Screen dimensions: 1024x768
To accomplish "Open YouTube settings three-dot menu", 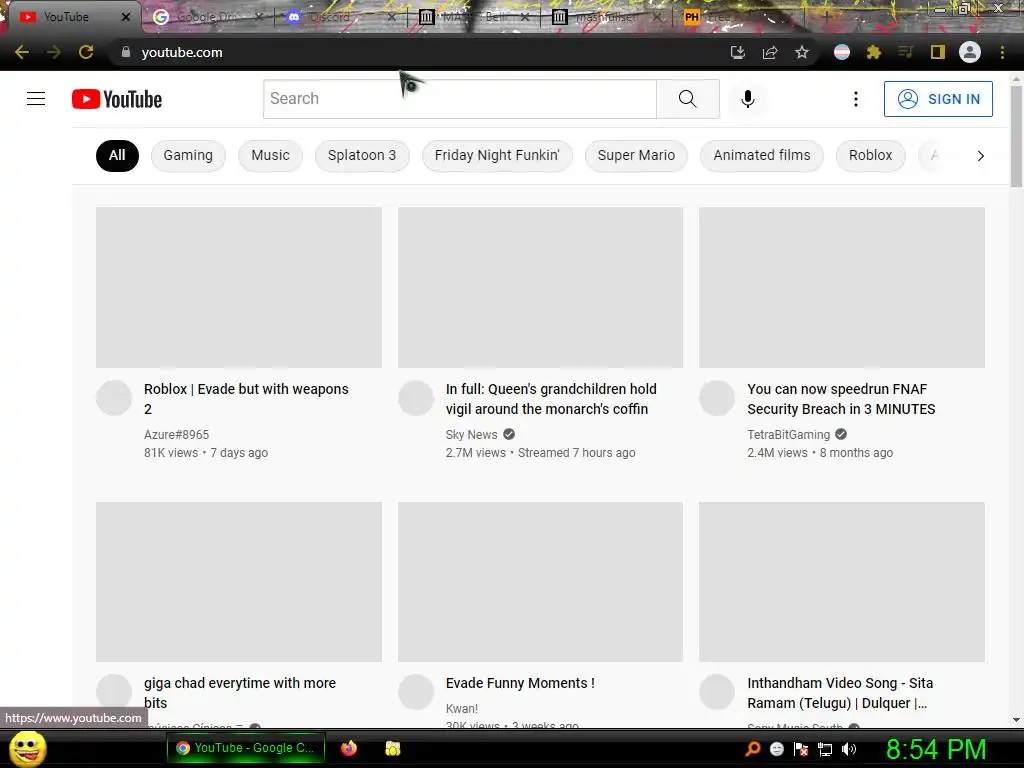I will pyautogui.click(x=856, y=99).
